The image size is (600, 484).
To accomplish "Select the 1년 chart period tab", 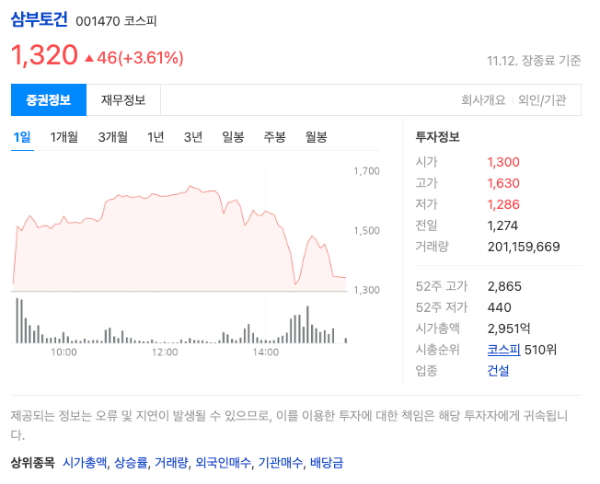I will point(156,137).
